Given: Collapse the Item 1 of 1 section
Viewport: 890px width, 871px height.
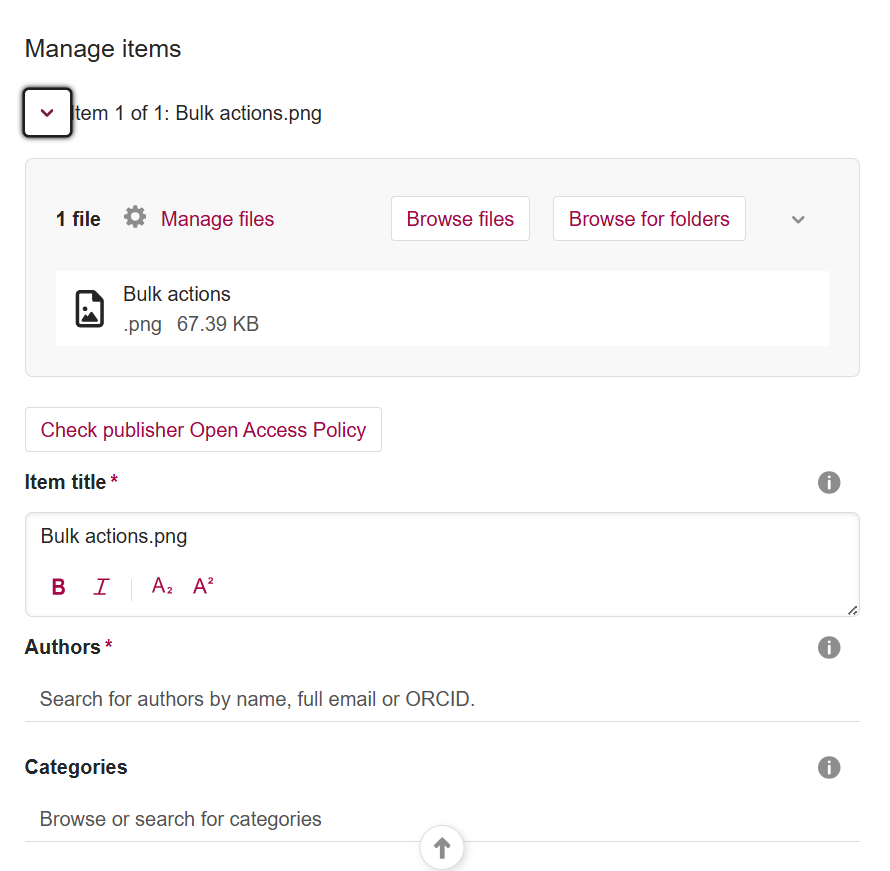Looking at the screenshot, I should click(47, 113).
